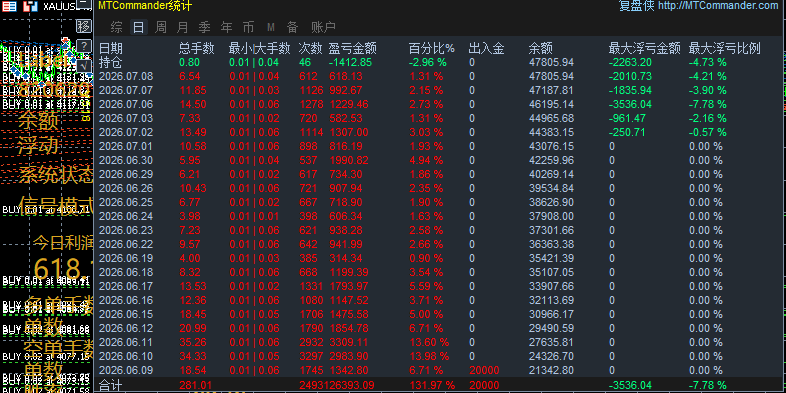
Task: Switch to the 周 weekly tab
Action: point(160,27)
